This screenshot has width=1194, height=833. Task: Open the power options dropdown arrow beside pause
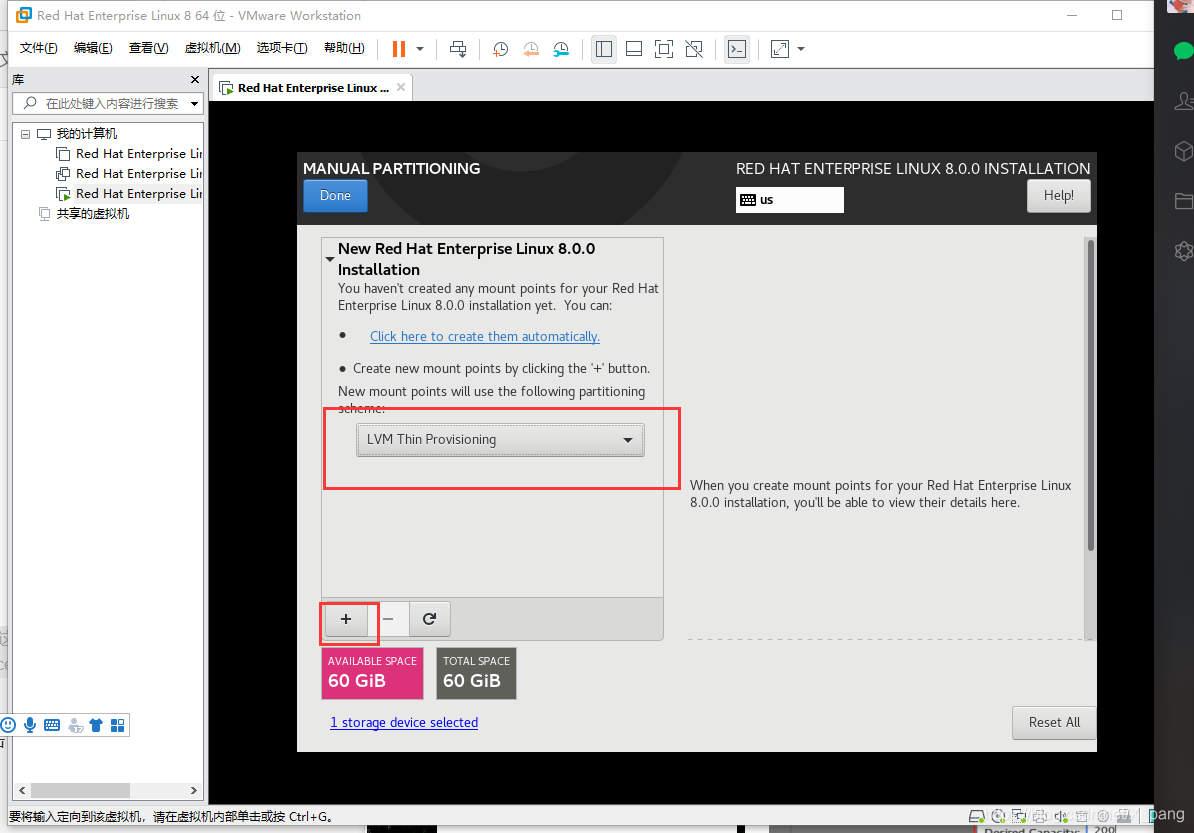tap(420, 49)
